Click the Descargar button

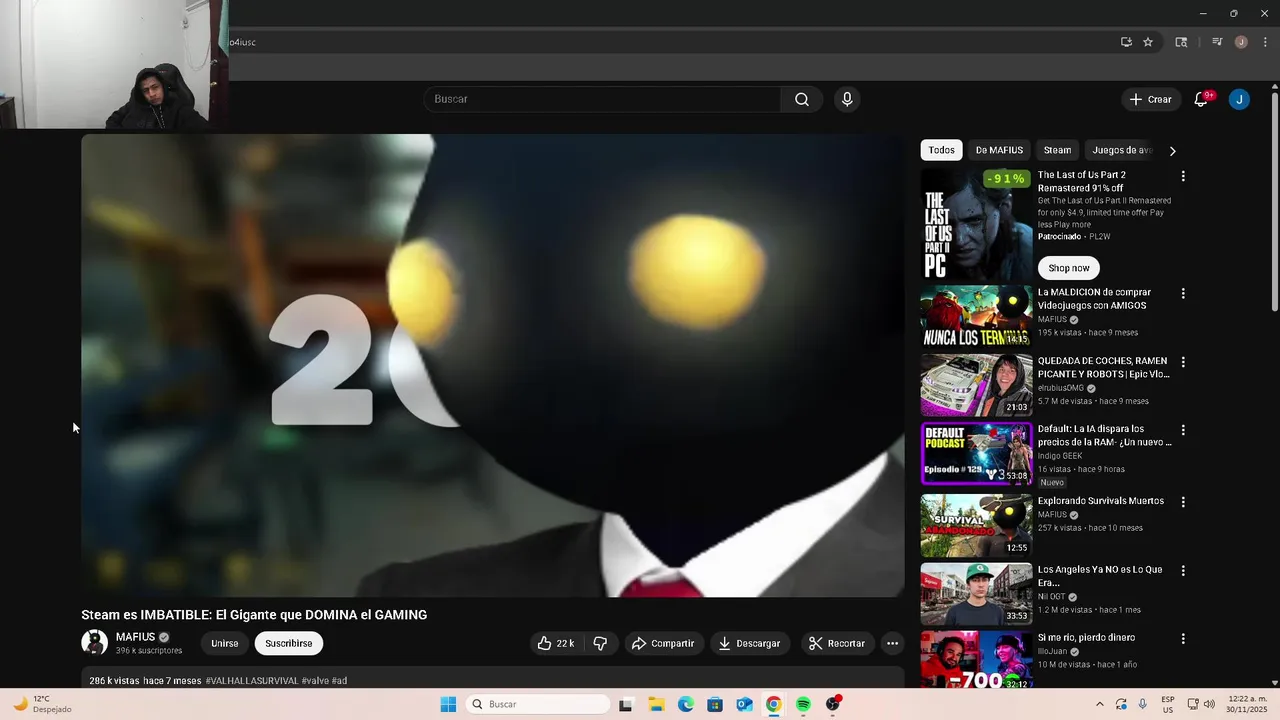pos(749,643)
